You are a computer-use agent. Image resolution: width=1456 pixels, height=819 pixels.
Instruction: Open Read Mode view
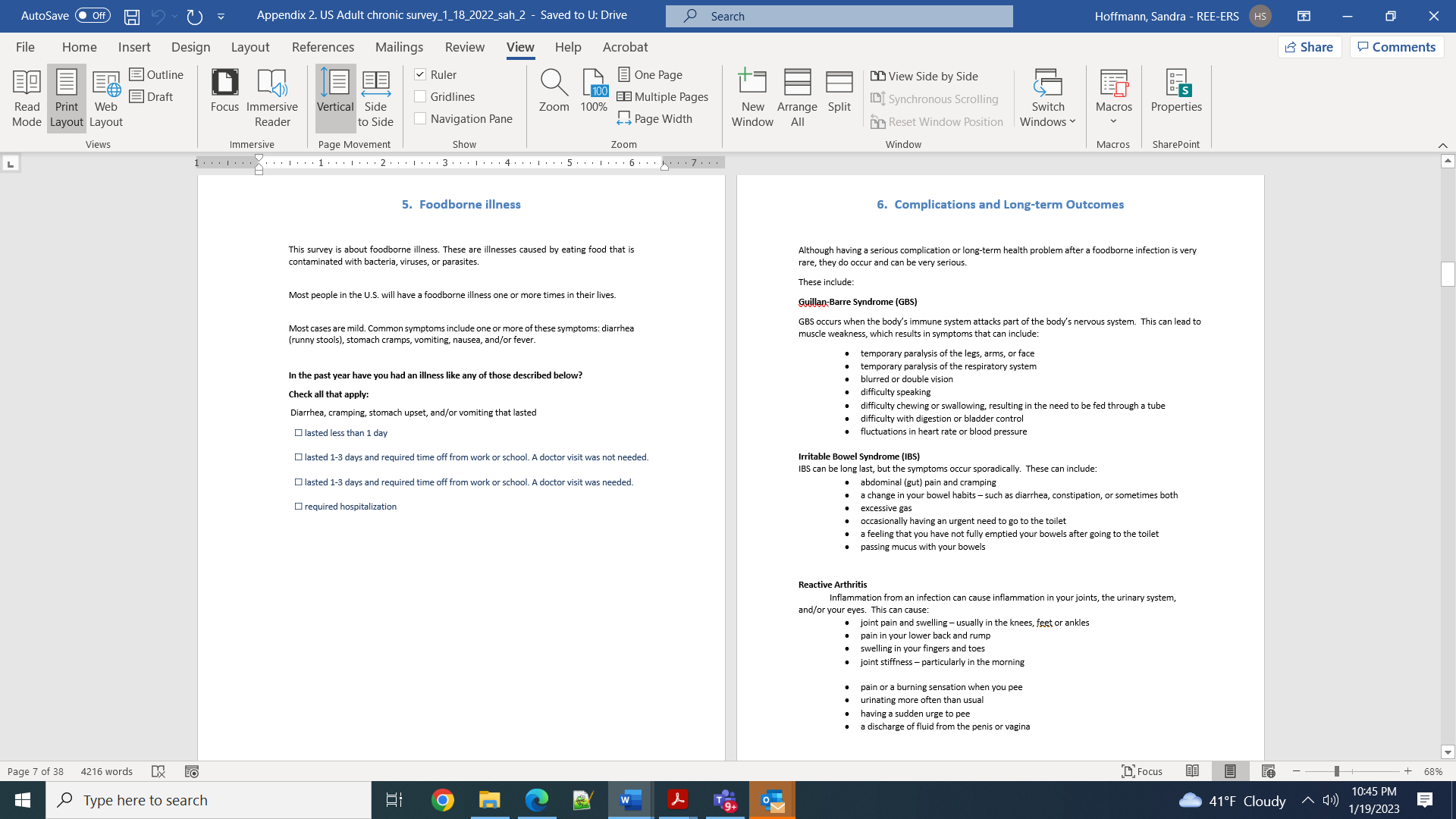(x=27, y=99)
